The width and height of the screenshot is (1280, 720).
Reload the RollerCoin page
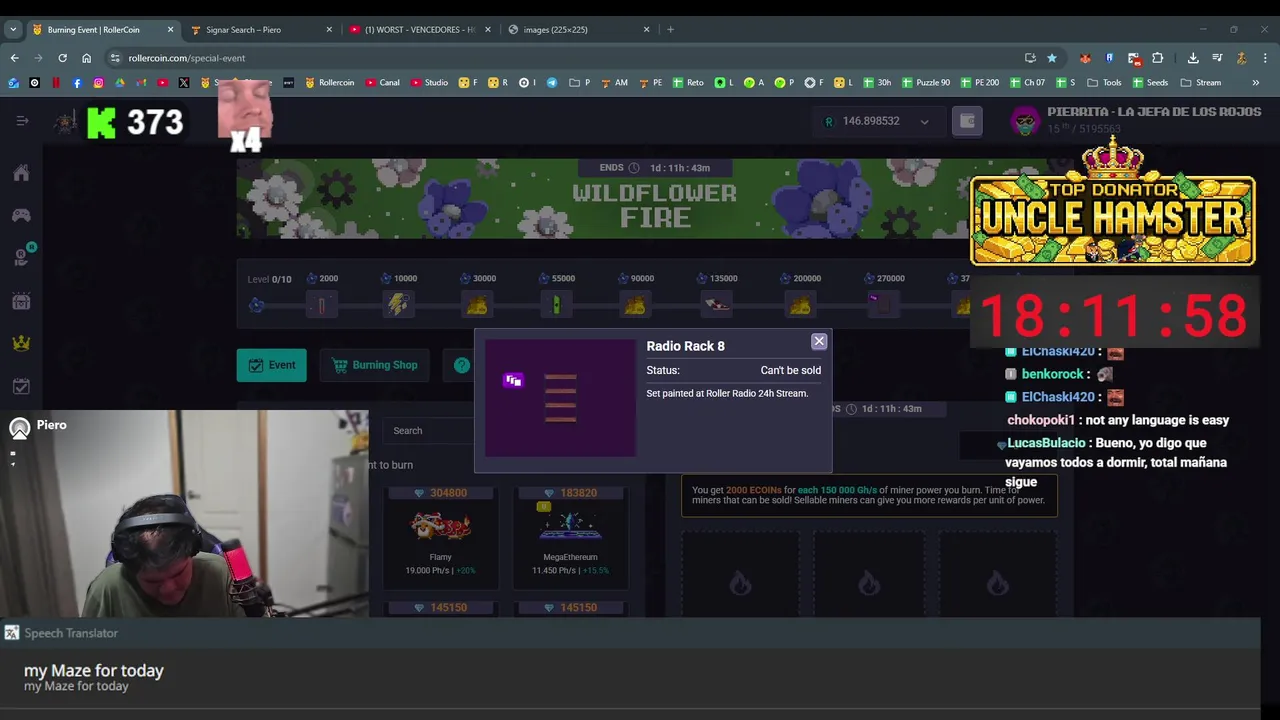coord(62,58)
